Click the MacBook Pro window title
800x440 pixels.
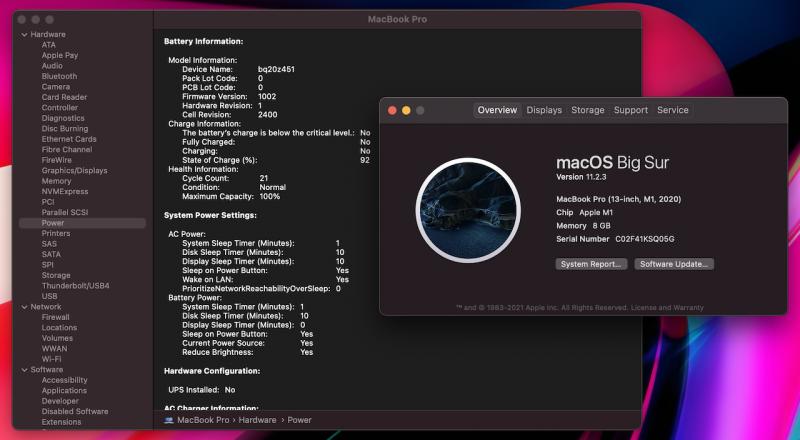click(x=397, y=19)
